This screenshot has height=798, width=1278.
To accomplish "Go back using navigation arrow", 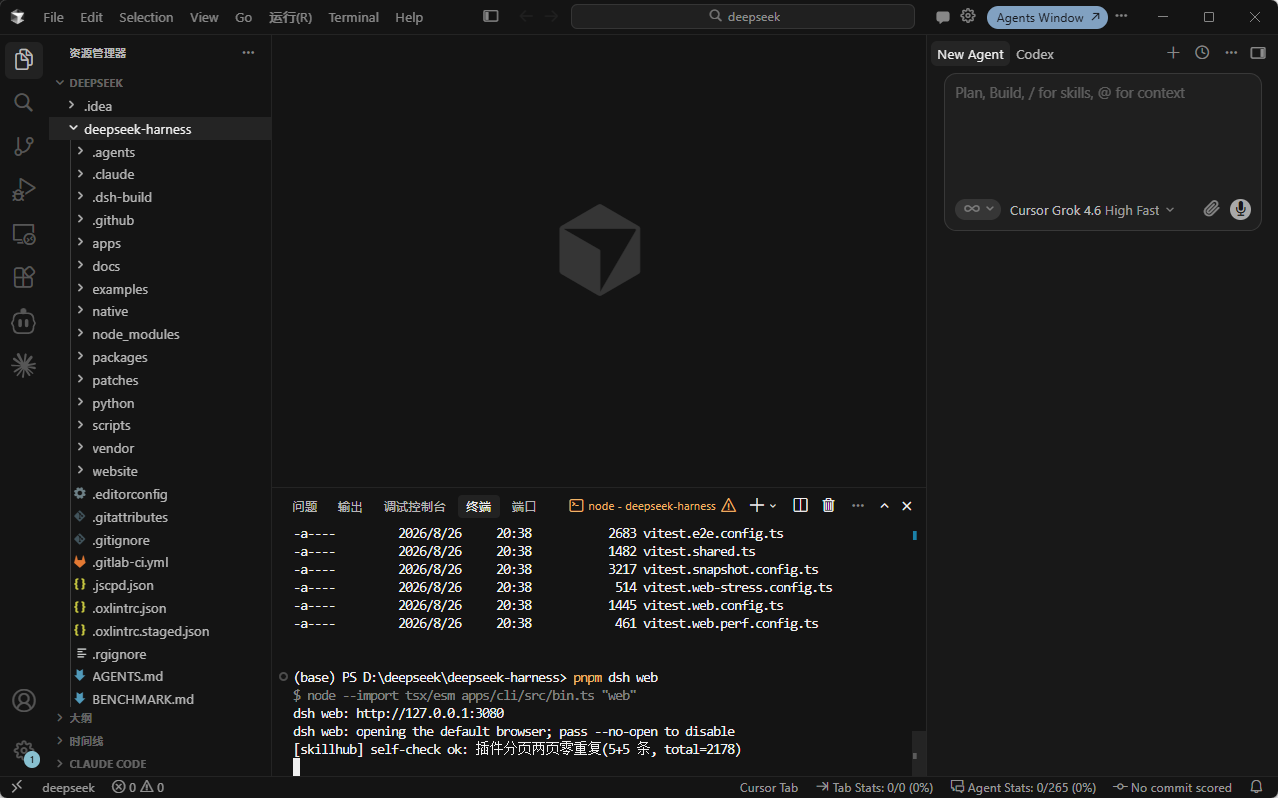I will (526, 17).
